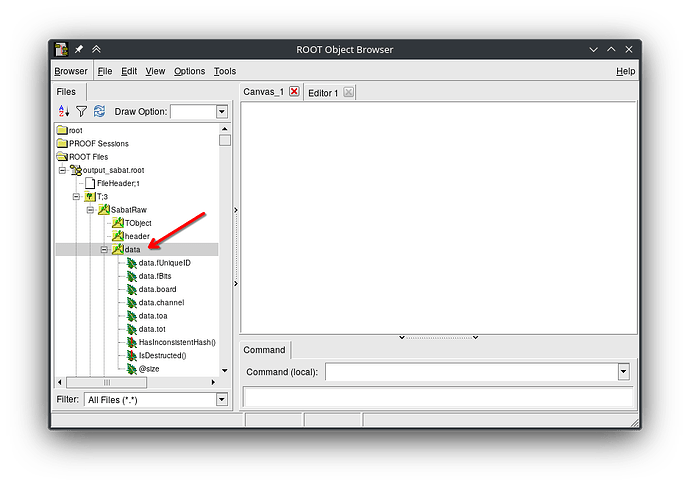Switch to the Files tab

coord(66,92)
